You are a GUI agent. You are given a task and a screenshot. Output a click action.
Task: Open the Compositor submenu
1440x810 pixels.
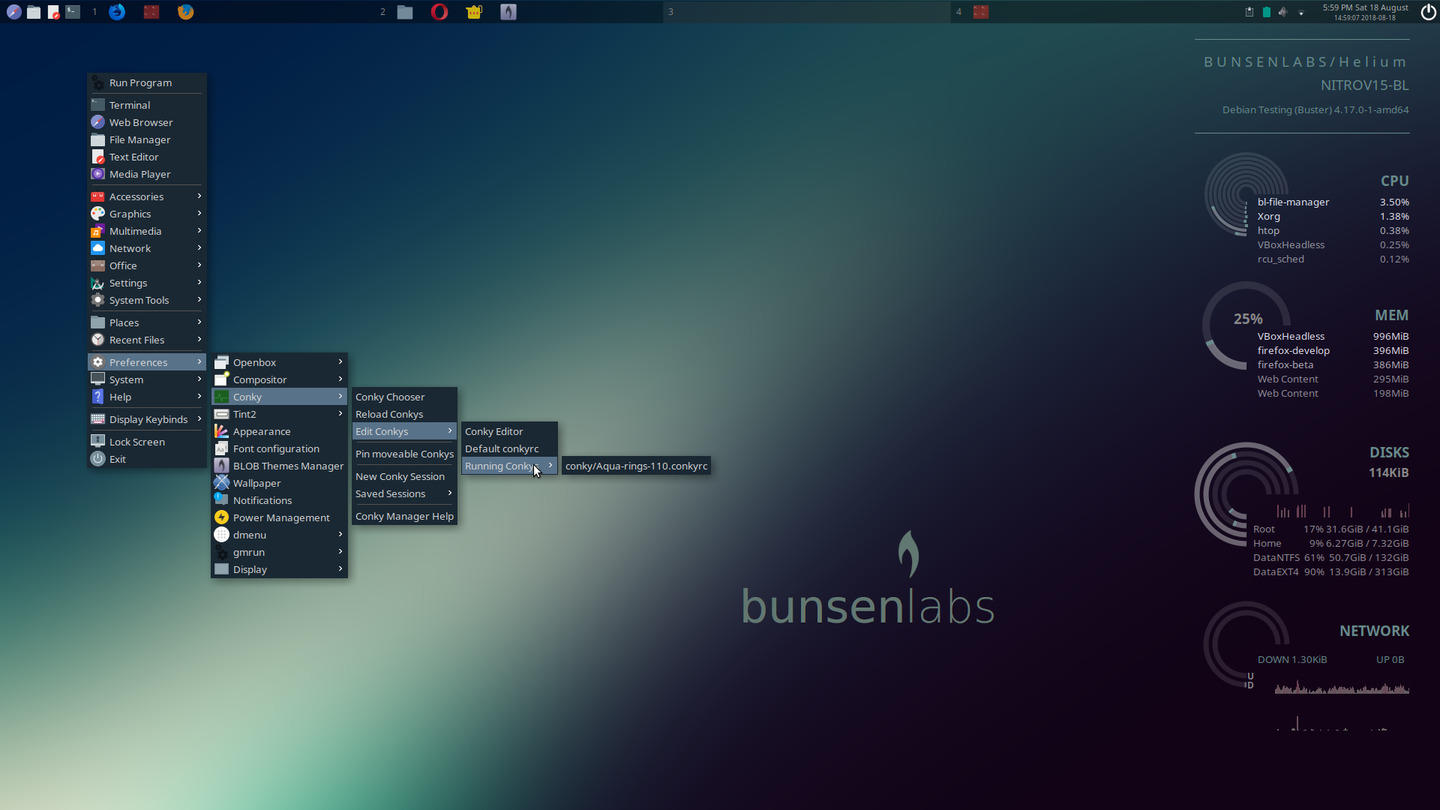coord(279,380)
